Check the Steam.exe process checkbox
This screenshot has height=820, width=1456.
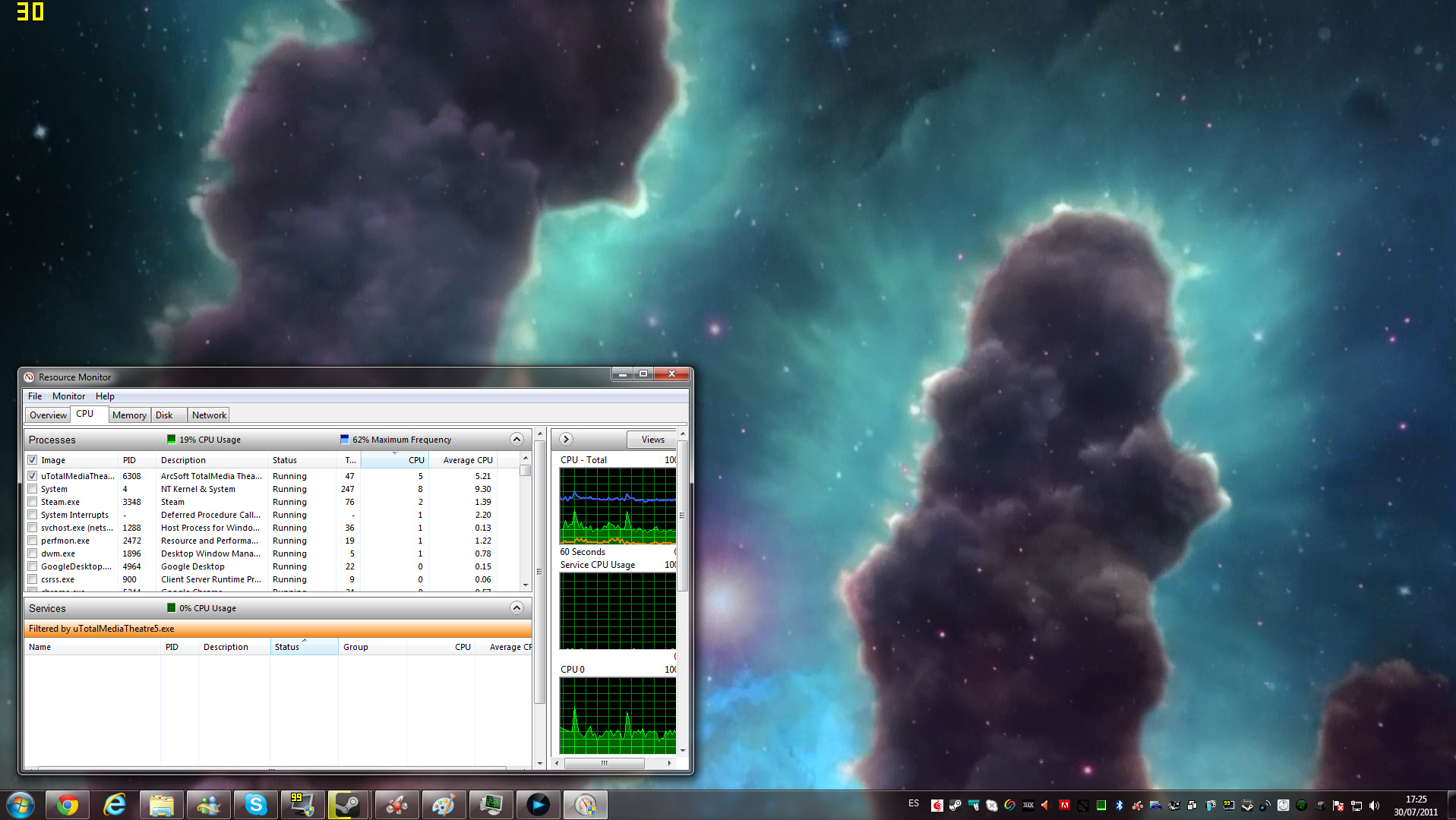[x=33, y=502]
